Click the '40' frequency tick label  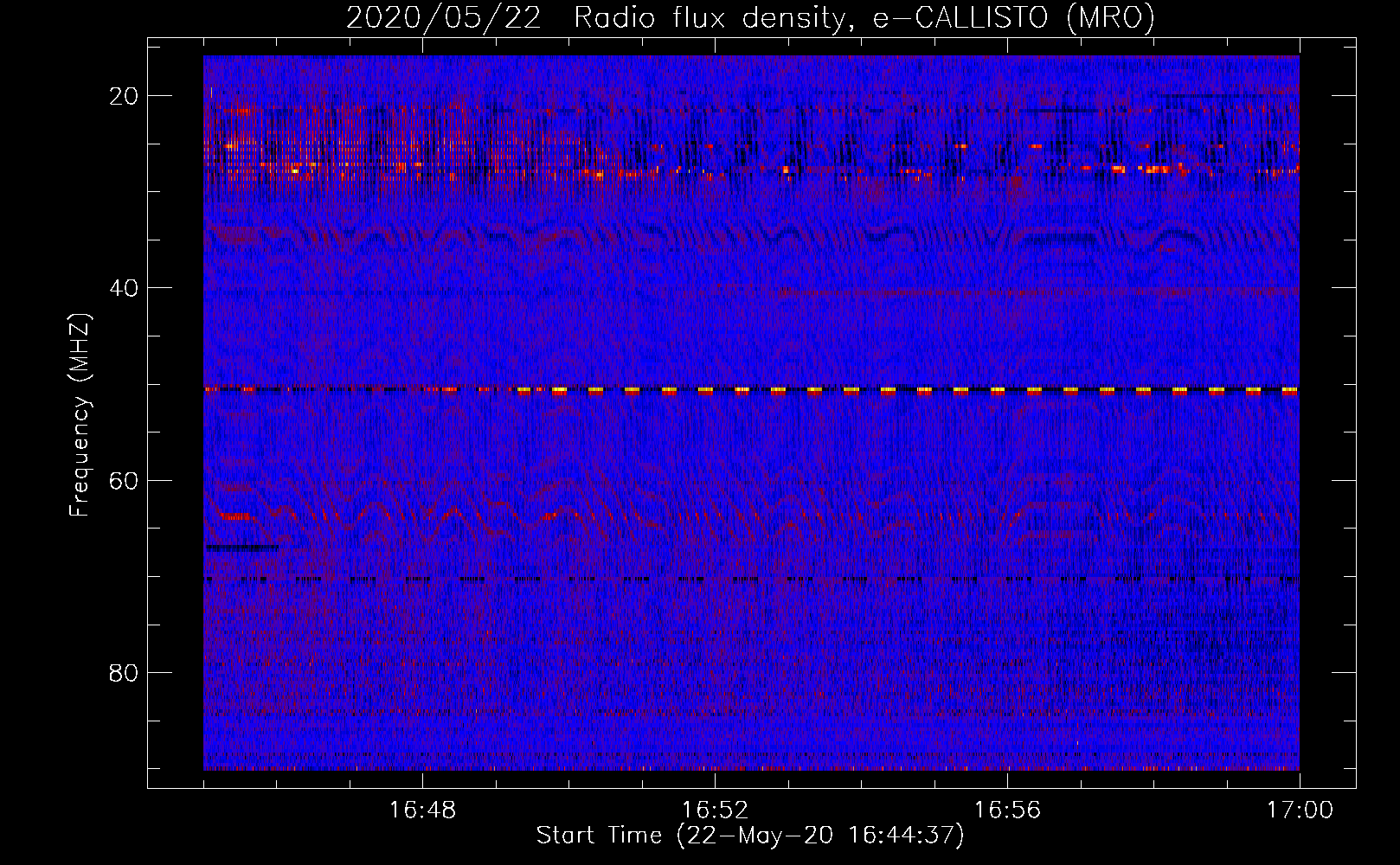124,288
